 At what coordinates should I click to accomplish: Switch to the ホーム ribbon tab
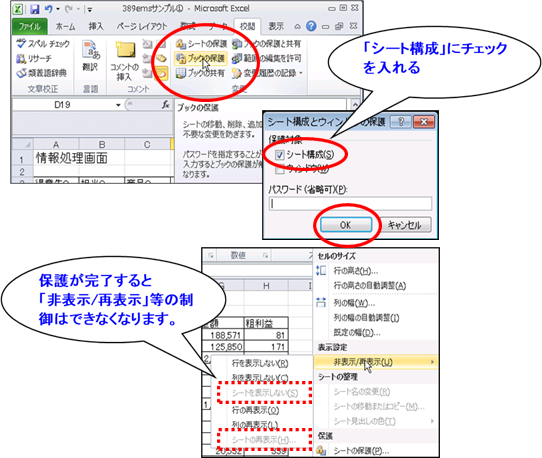click(x=65, y=26)
